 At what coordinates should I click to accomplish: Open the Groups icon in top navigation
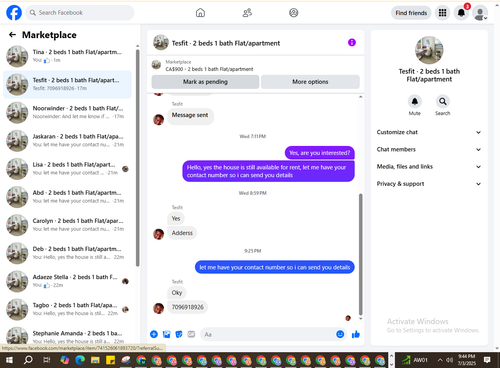point(293,13)
